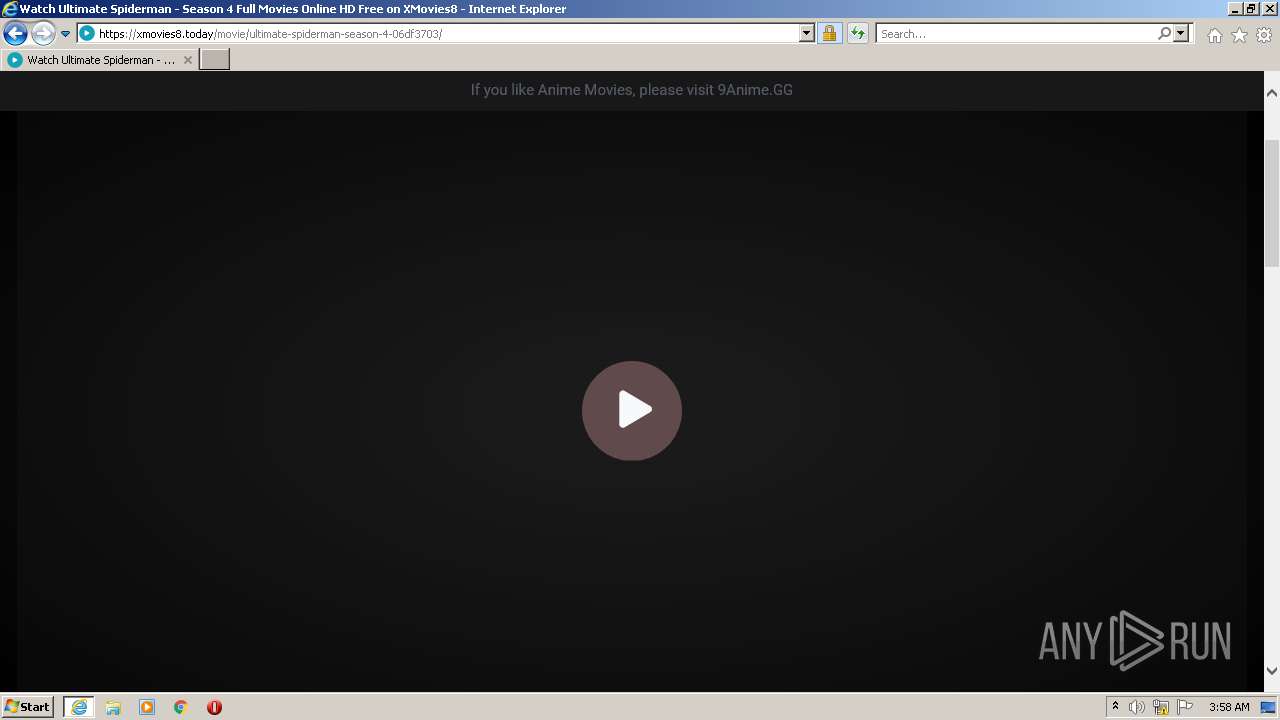1280x720 pixels.
Task: Go back with browser Back arrow
Action: [15, 34]
